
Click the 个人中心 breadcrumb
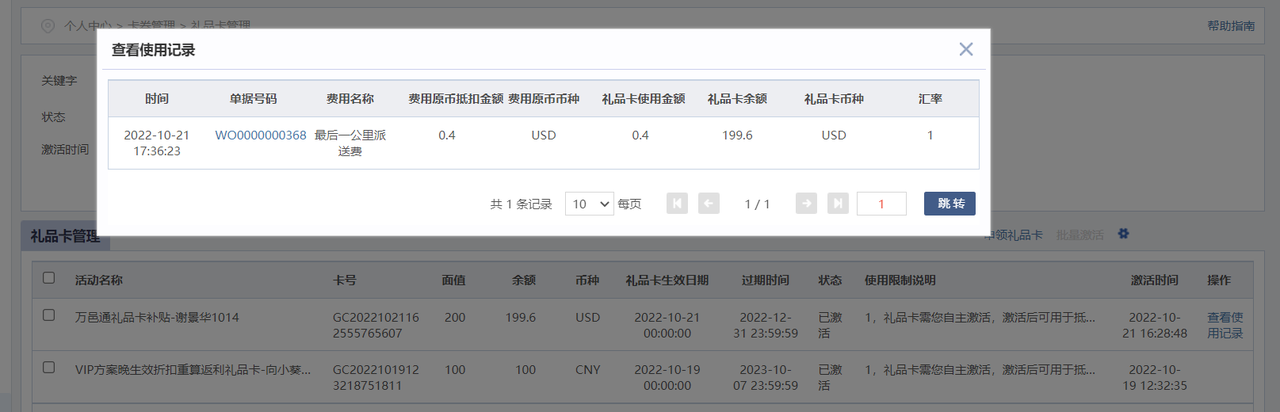point(87,25)
